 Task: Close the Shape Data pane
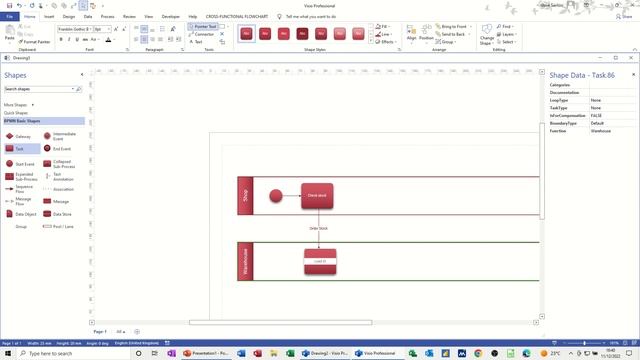[633, 75]
